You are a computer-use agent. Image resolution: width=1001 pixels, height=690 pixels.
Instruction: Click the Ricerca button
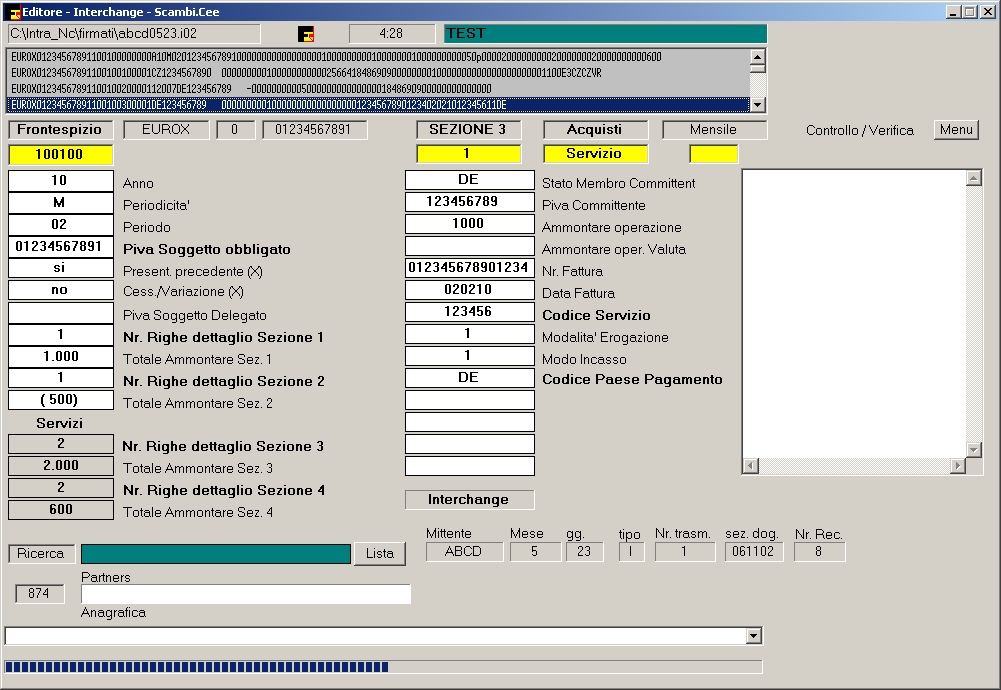[41, 553]
